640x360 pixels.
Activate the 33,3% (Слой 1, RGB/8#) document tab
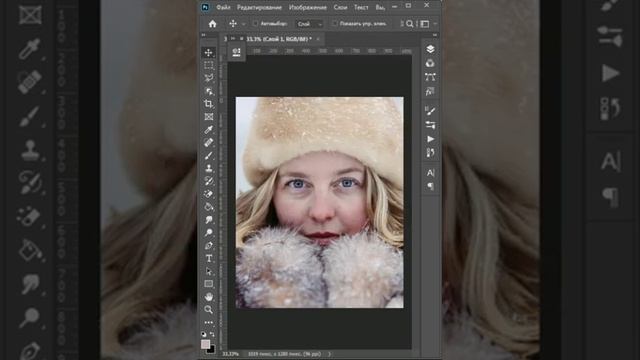[x=278, y=39]
